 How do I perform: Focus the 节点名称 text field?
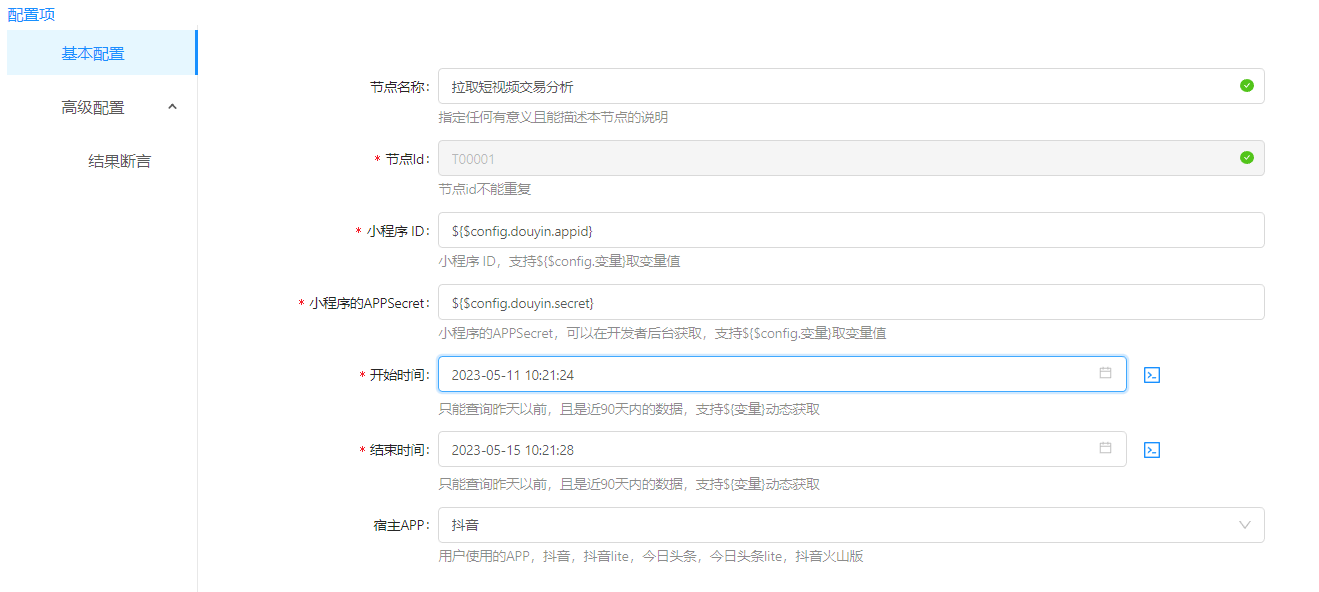point(830,87)
